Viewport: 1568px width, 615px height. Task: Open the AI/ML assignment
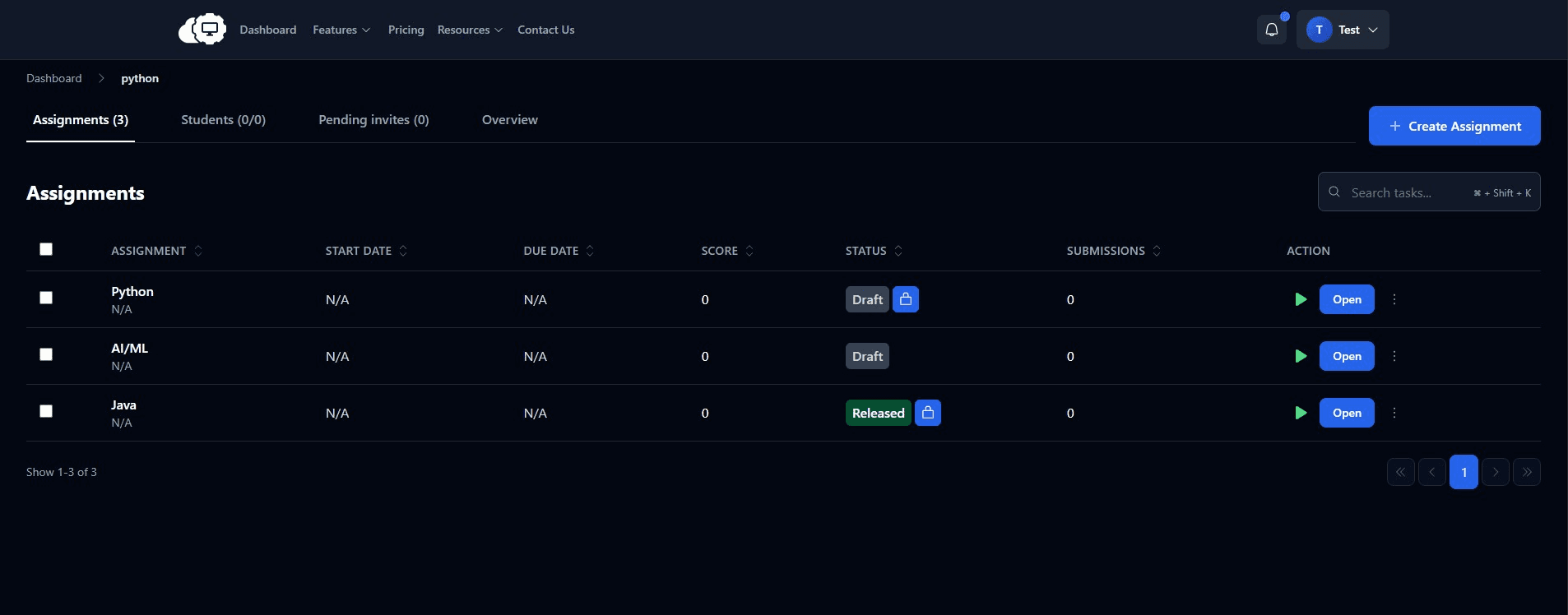point(1347,356)
